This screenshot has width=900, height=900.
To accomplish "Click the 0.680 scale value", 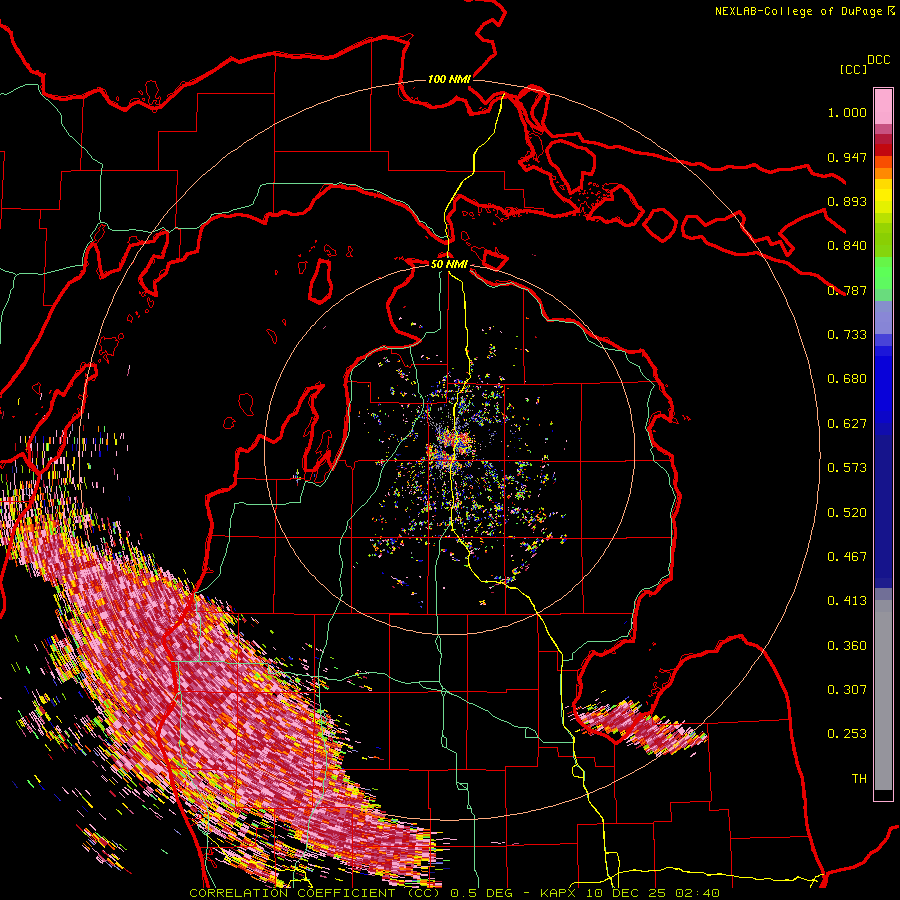I will 847,379.
